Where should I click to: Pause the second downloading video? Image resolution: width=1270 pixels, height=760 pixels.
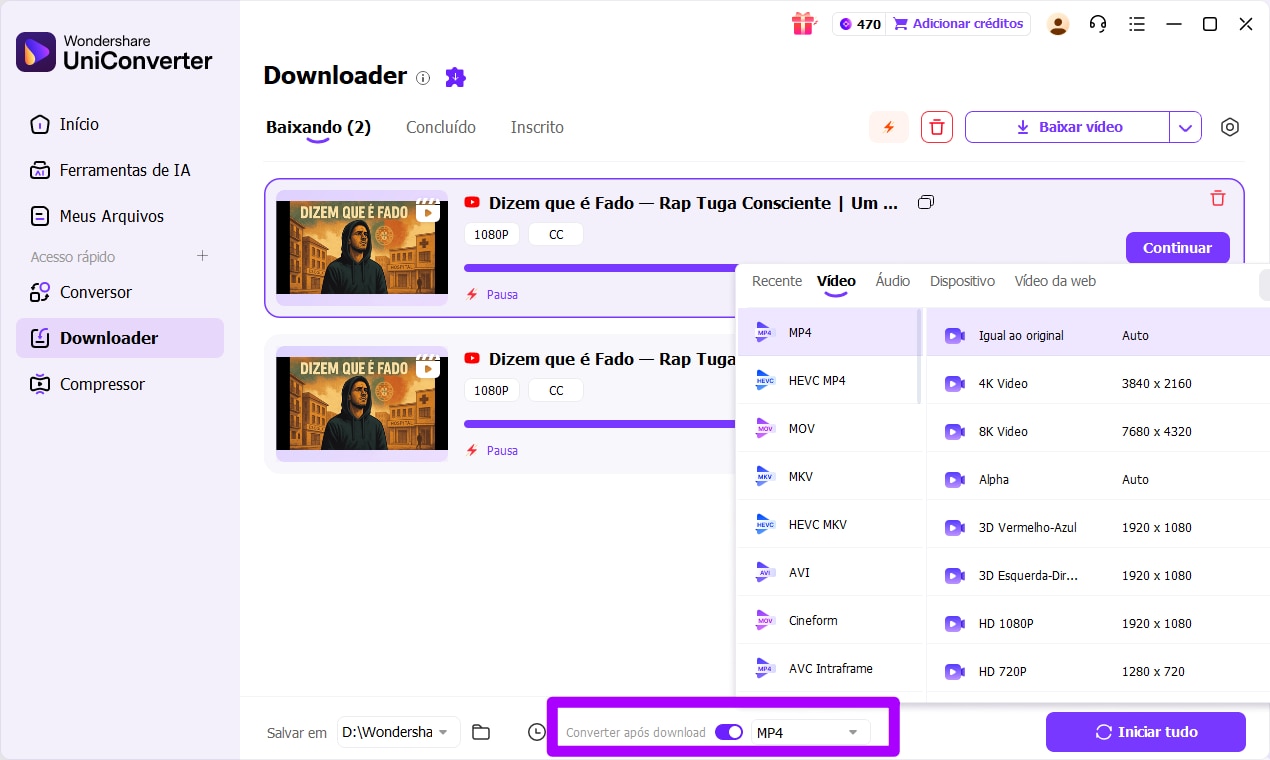click(501, 450)
